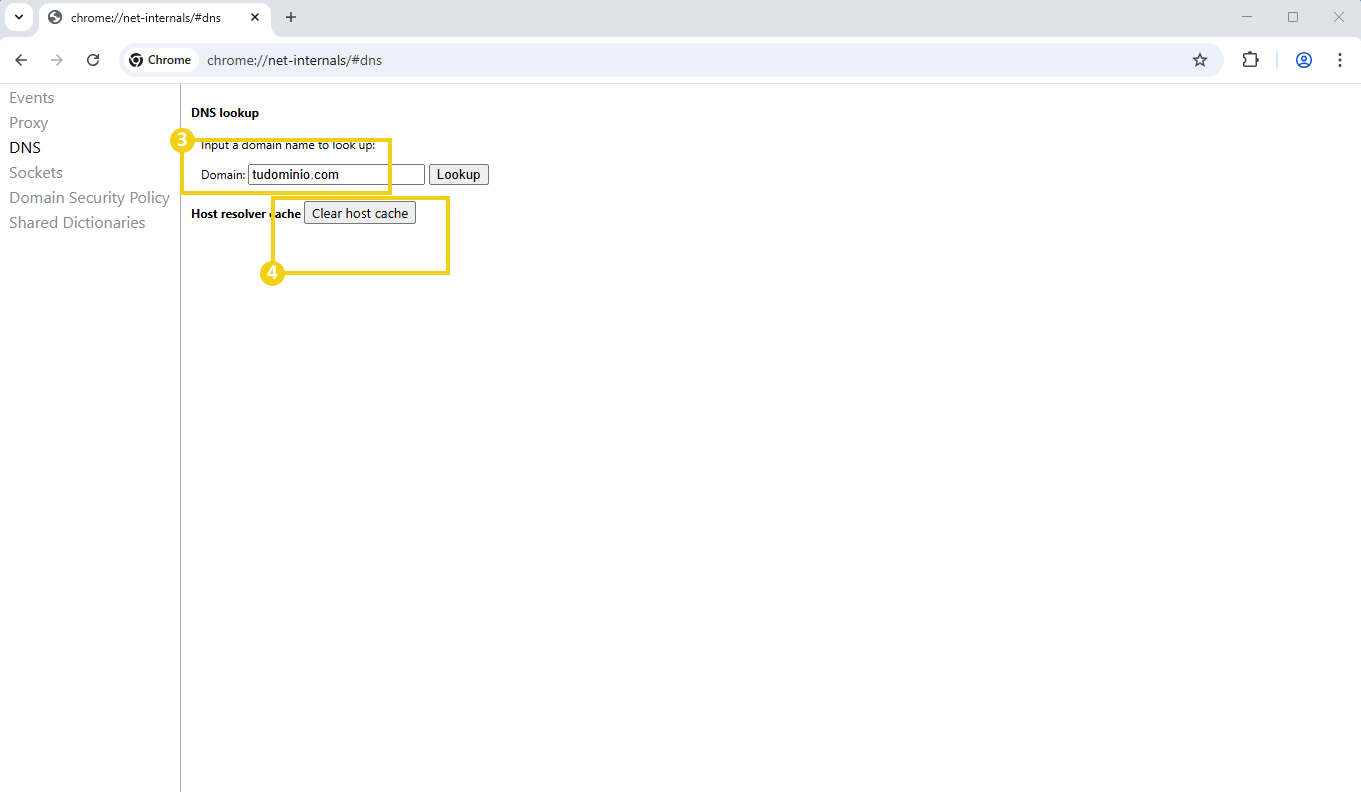Navigate to the Events section

tap(31, 97)
